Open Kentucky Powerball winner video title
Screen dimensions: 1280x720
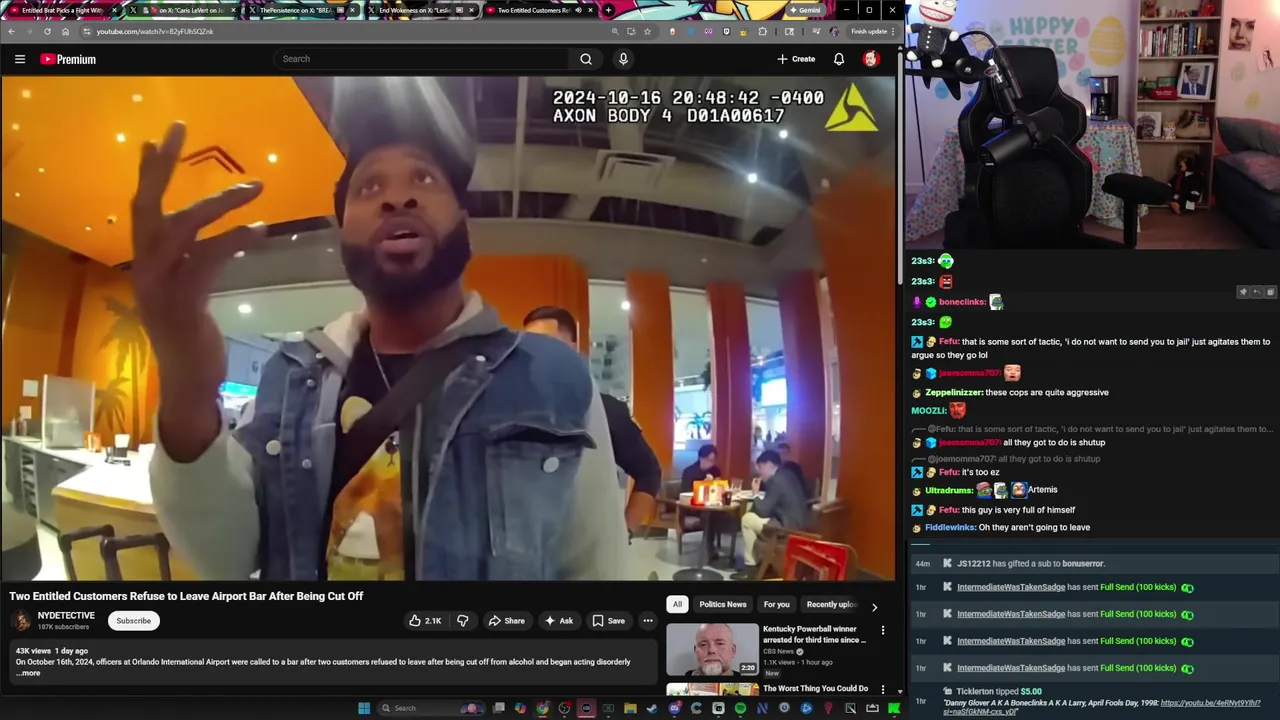click(x=815, y=634)
